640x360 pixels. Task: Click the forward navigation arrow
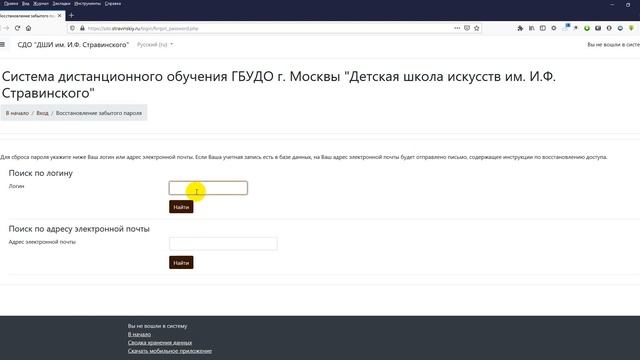6,28
